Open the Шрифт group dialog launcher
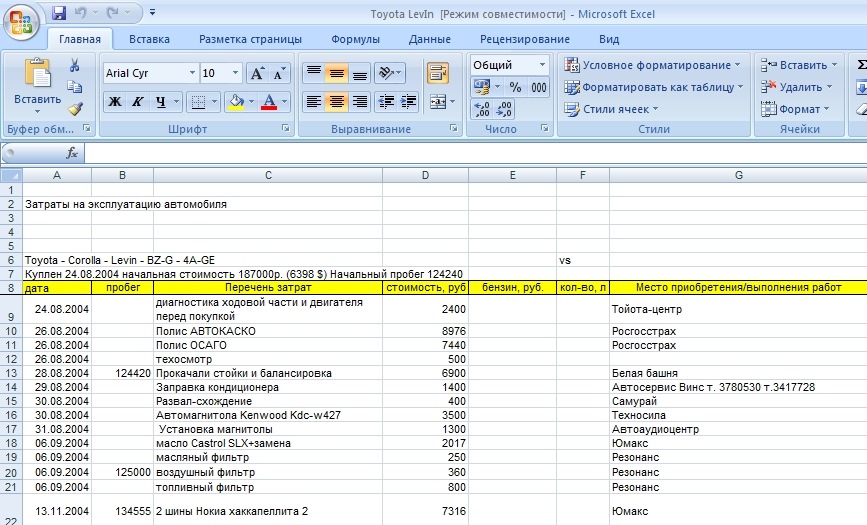This screenshot has width=867, height=525. click(285, 128)
